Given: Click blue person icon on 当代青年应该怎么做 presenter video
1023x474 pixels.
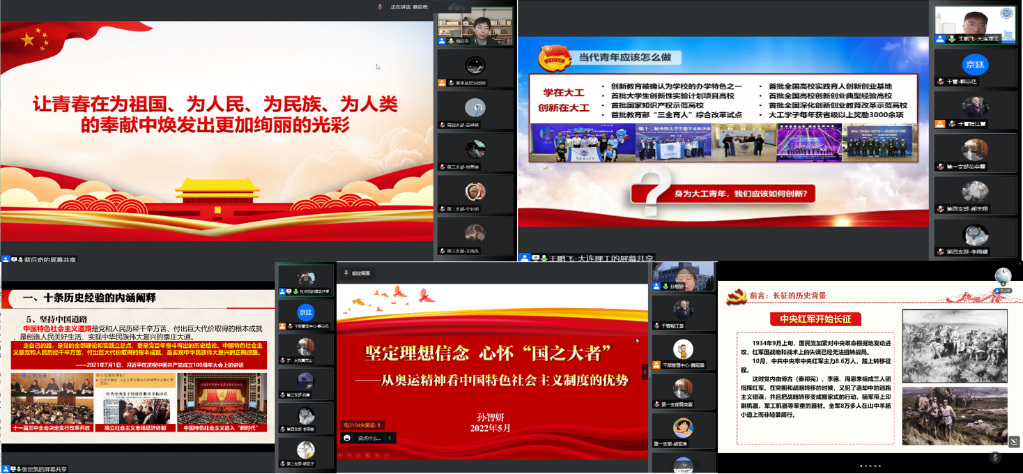Looking at the screenshot, I should (939, 39).
